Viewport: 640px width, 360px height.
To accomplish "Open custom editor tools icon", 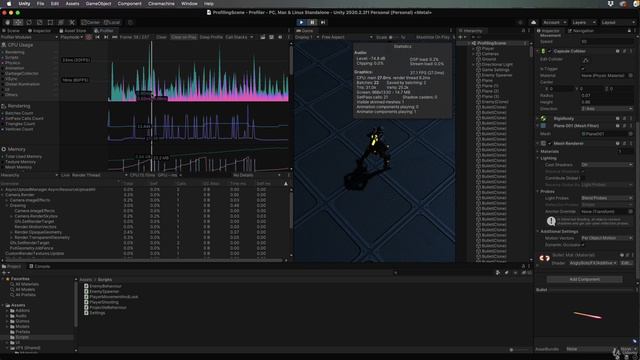I will click(72, 22).
